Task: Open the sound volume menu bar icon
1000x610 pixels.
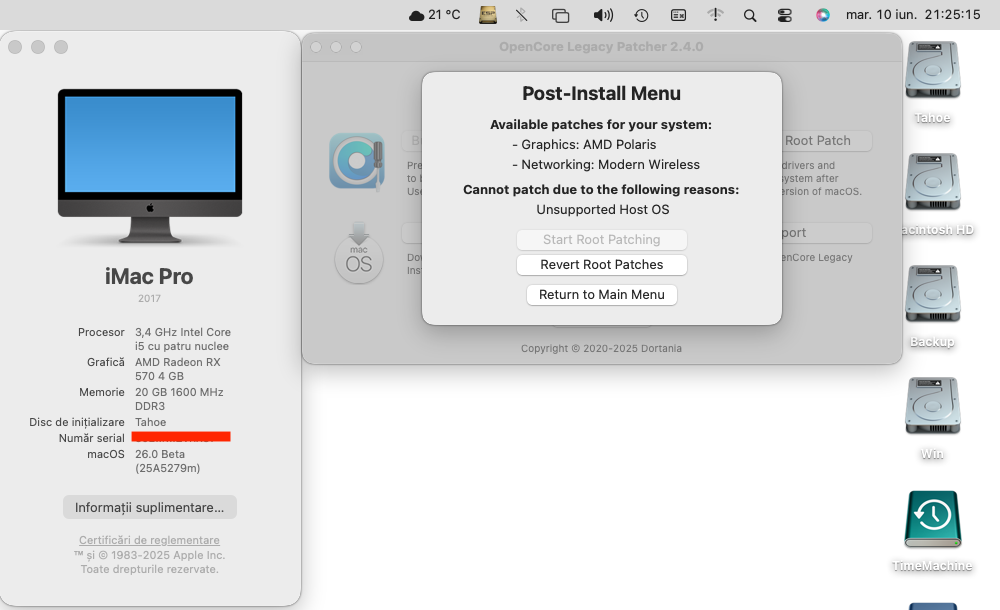Action: tap(603, 15)
